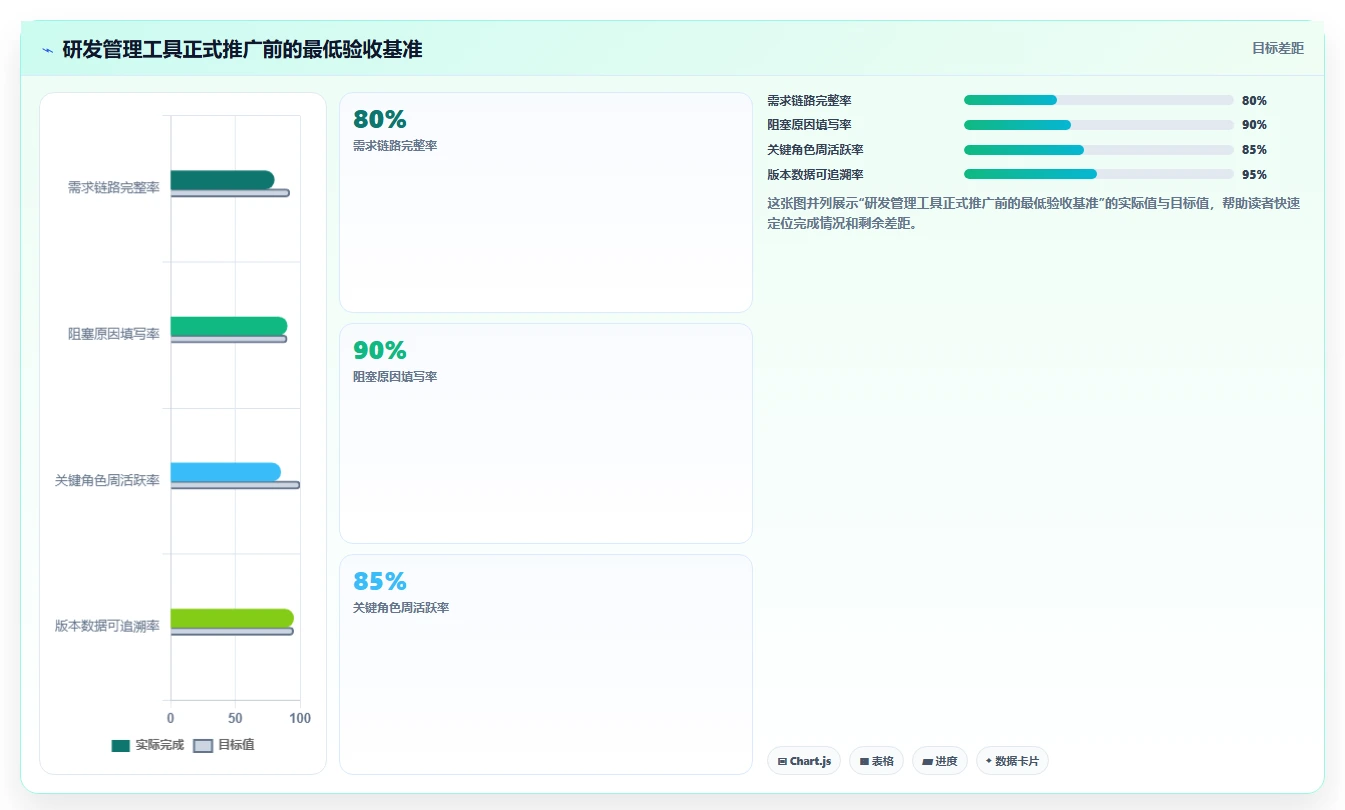Click the gray target bar for 关键角色周活跃率
The image size is (1345, 810).
[235, 485]
